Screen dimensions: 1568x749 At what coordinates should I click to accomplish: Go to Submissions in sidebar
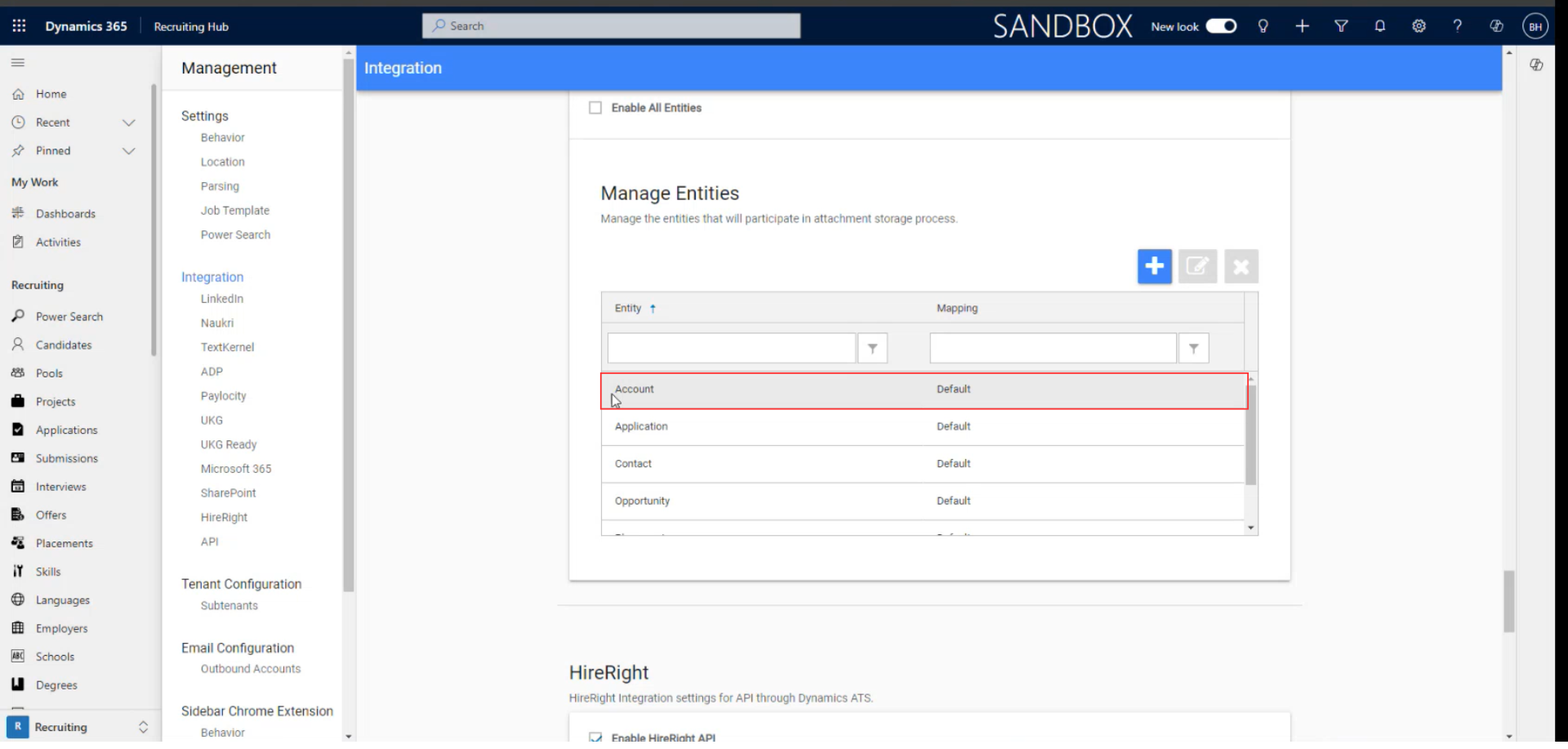click(x=67, y=458)
